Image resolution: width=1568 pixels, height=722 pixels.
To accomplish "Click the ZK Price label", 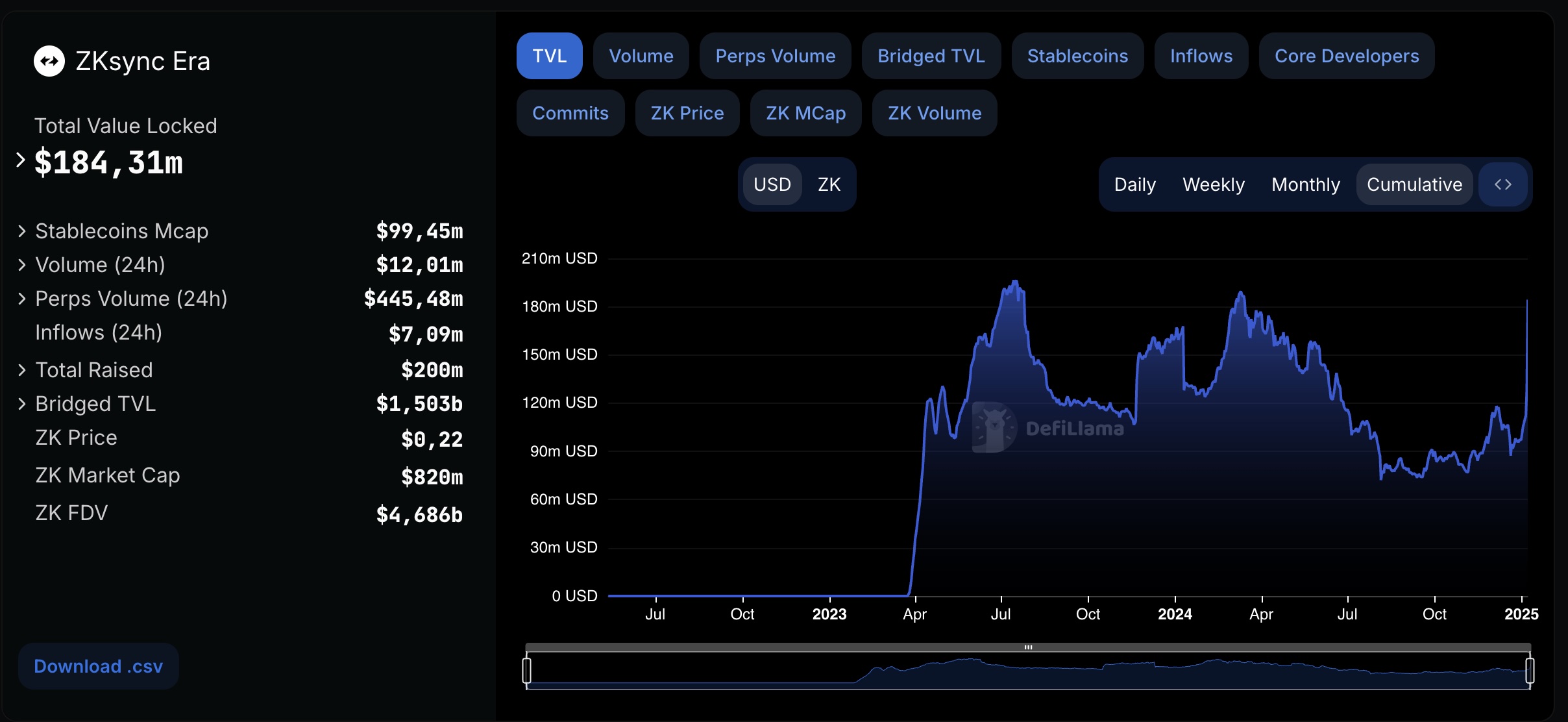I will (x=76, y=438).
